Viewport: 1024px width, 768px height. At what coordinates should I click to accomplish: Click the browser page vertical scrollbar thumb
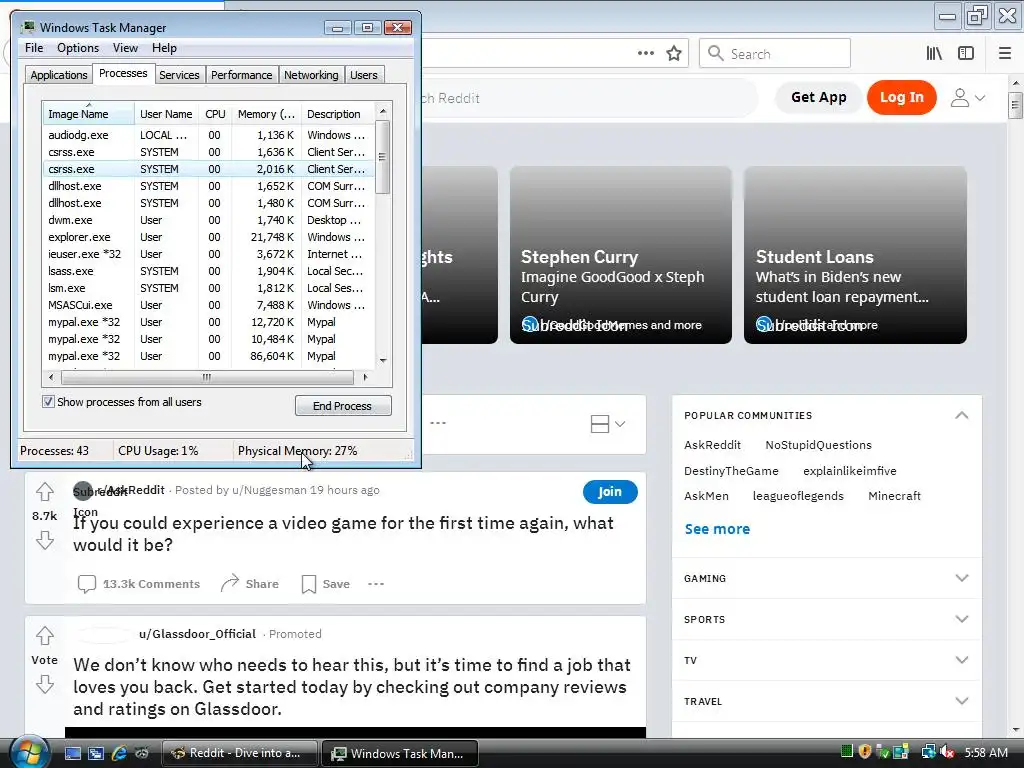[1015, 106]
